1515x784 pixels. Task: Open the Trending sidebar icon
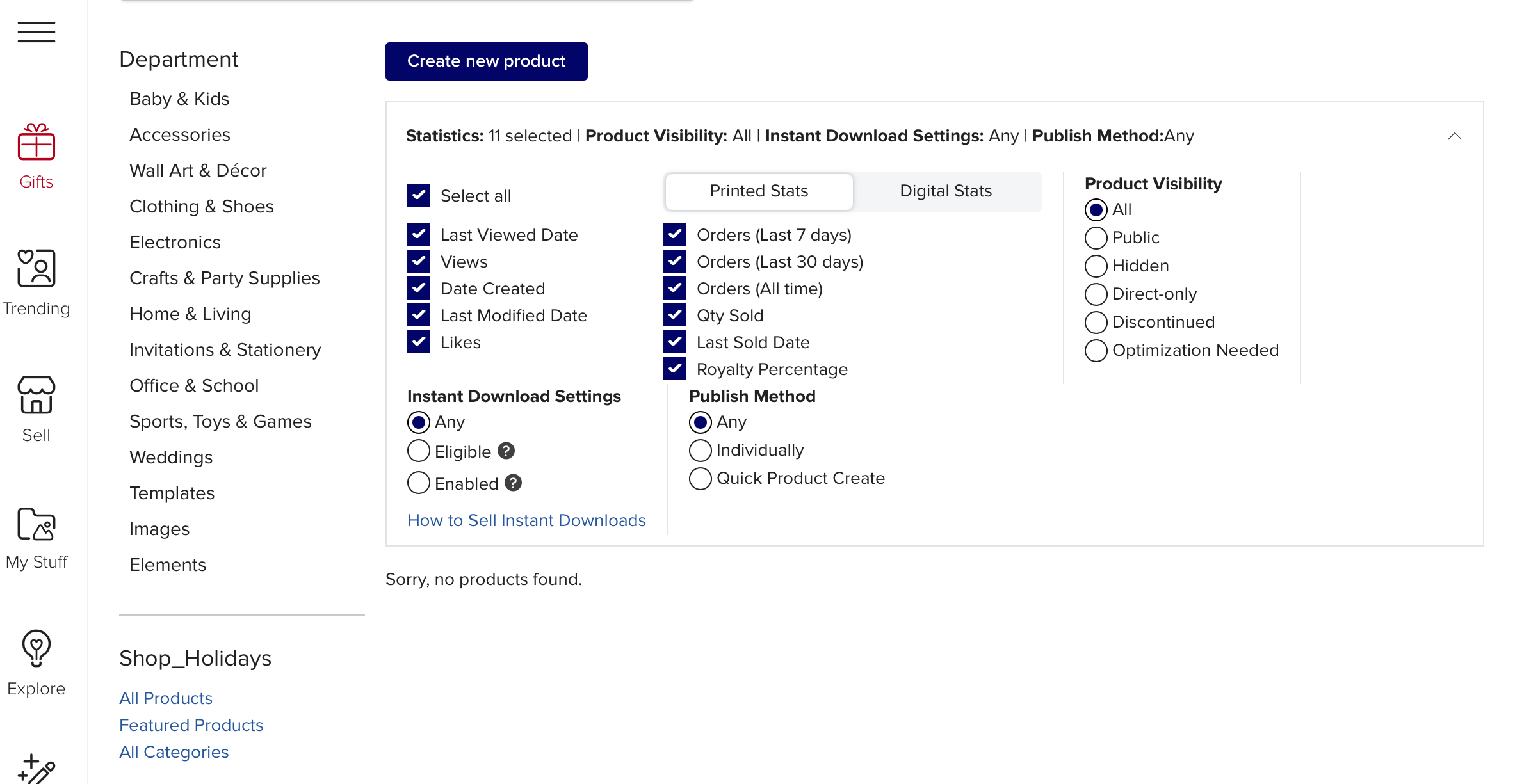(36, 268)
